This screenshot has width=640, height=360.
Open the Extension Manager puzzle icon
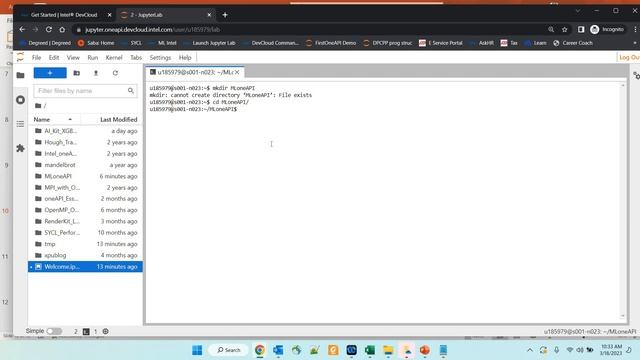click(20, 148)
